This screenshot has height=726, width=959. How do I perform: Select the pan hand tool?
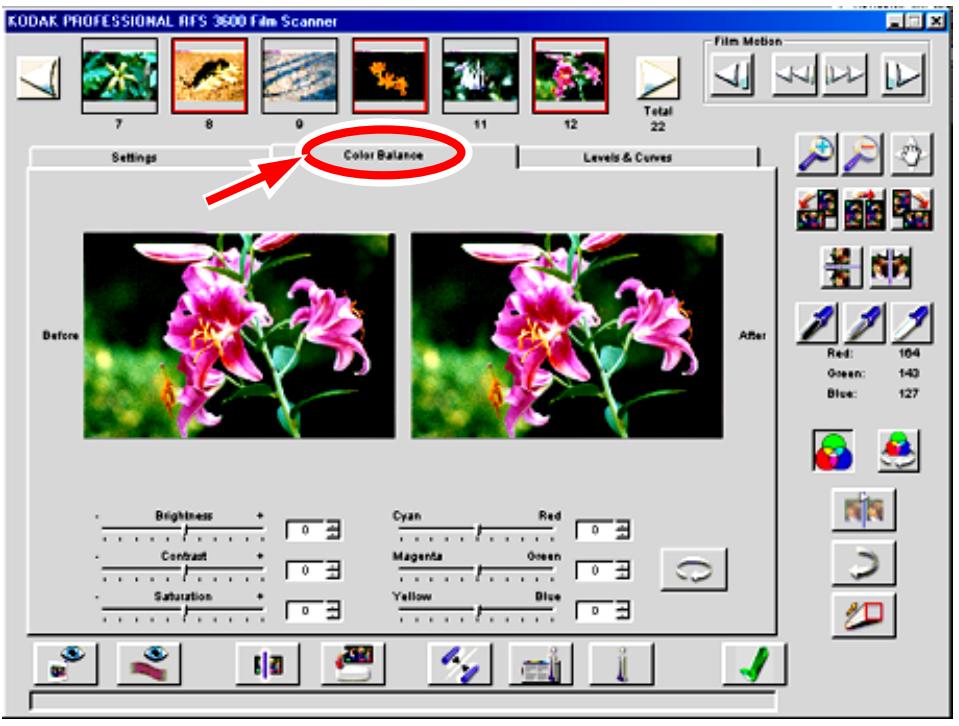(x=911, y=154)
